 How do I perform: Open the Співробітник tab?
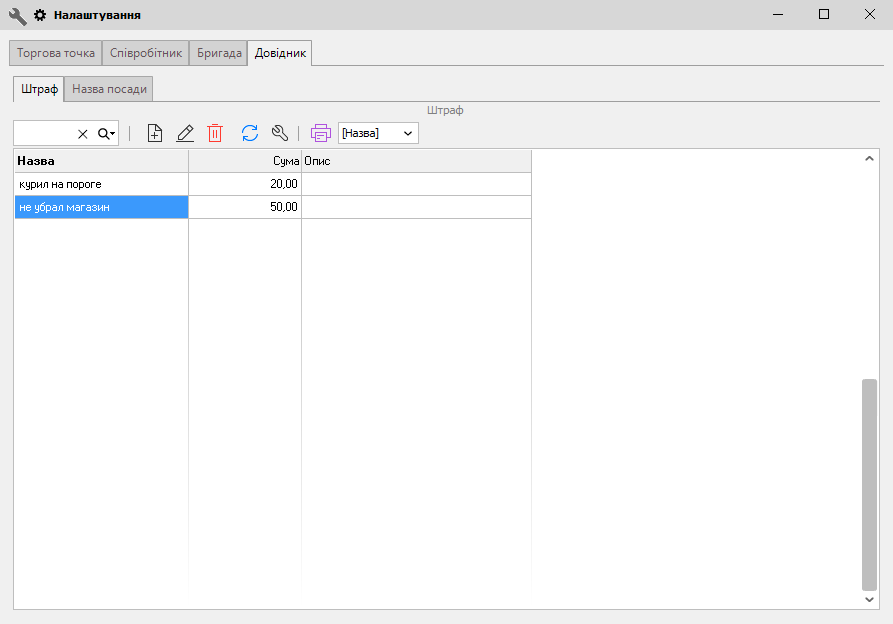pos(146,53)
